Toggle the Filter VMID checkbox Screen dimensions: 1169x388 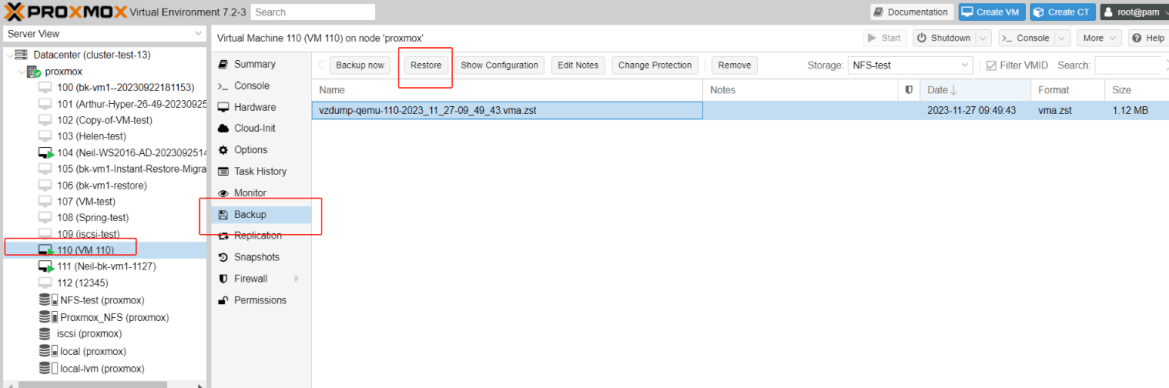coord(990,66)
